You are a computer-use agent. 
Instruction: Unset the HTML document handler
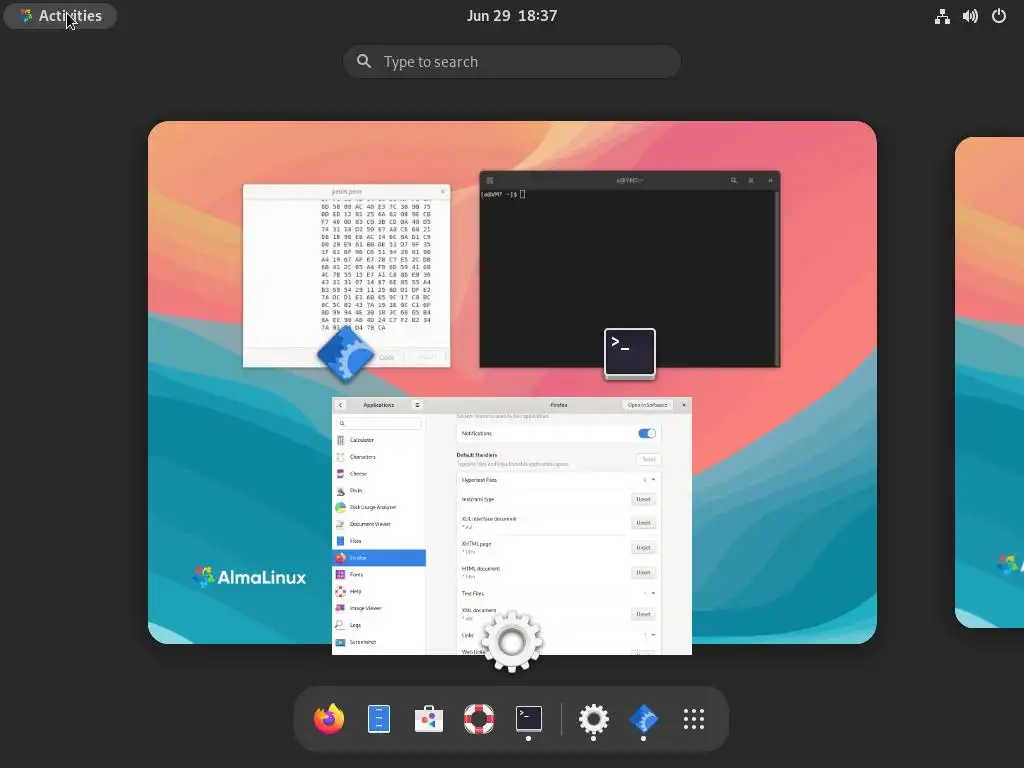click(643, 573)
